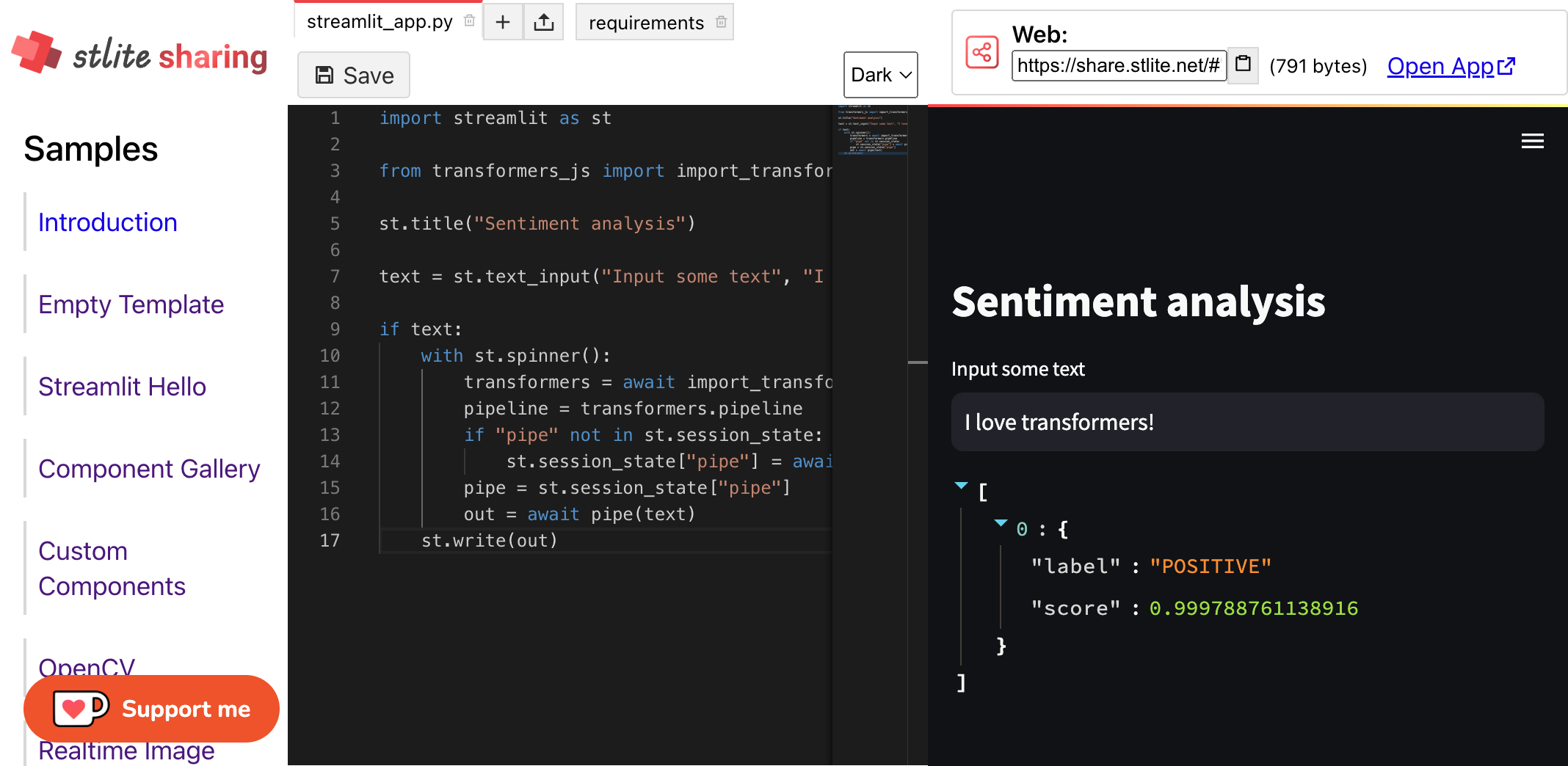Collapse the JSON output array
Screen dimensions: 1568x766
coord(962,486)
